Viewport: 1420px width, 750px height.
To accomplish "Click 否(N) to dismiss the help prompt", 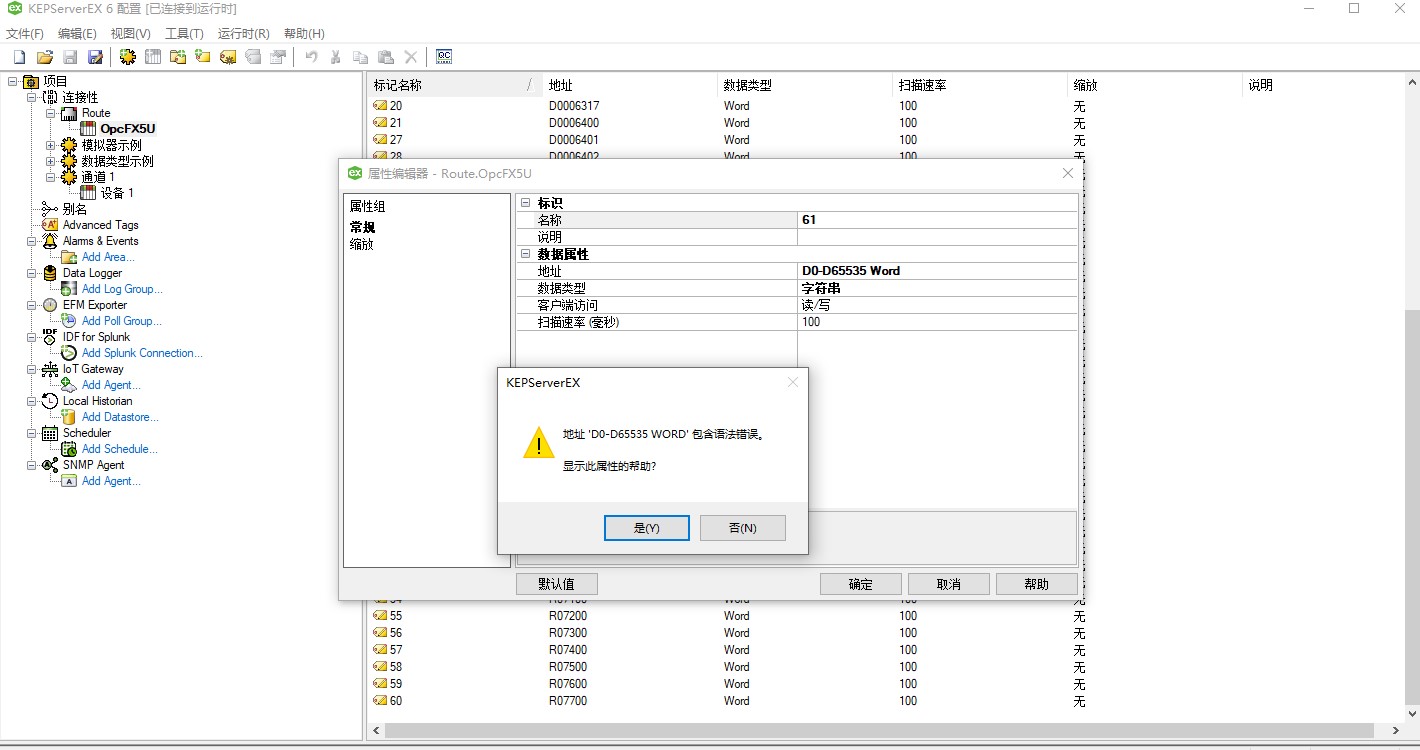I will click(742, 528).
